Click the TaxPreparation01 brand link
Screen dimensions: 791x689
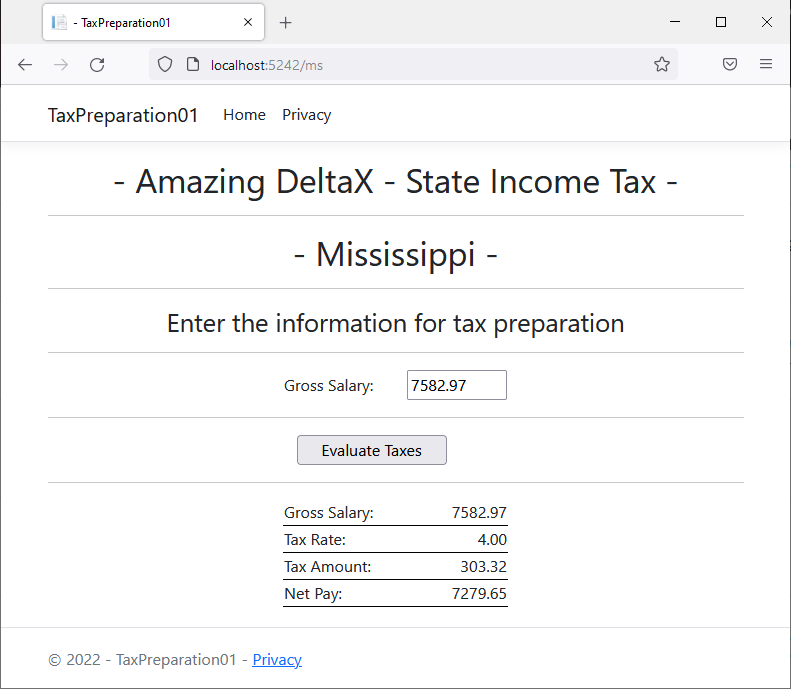click(123, 116)
